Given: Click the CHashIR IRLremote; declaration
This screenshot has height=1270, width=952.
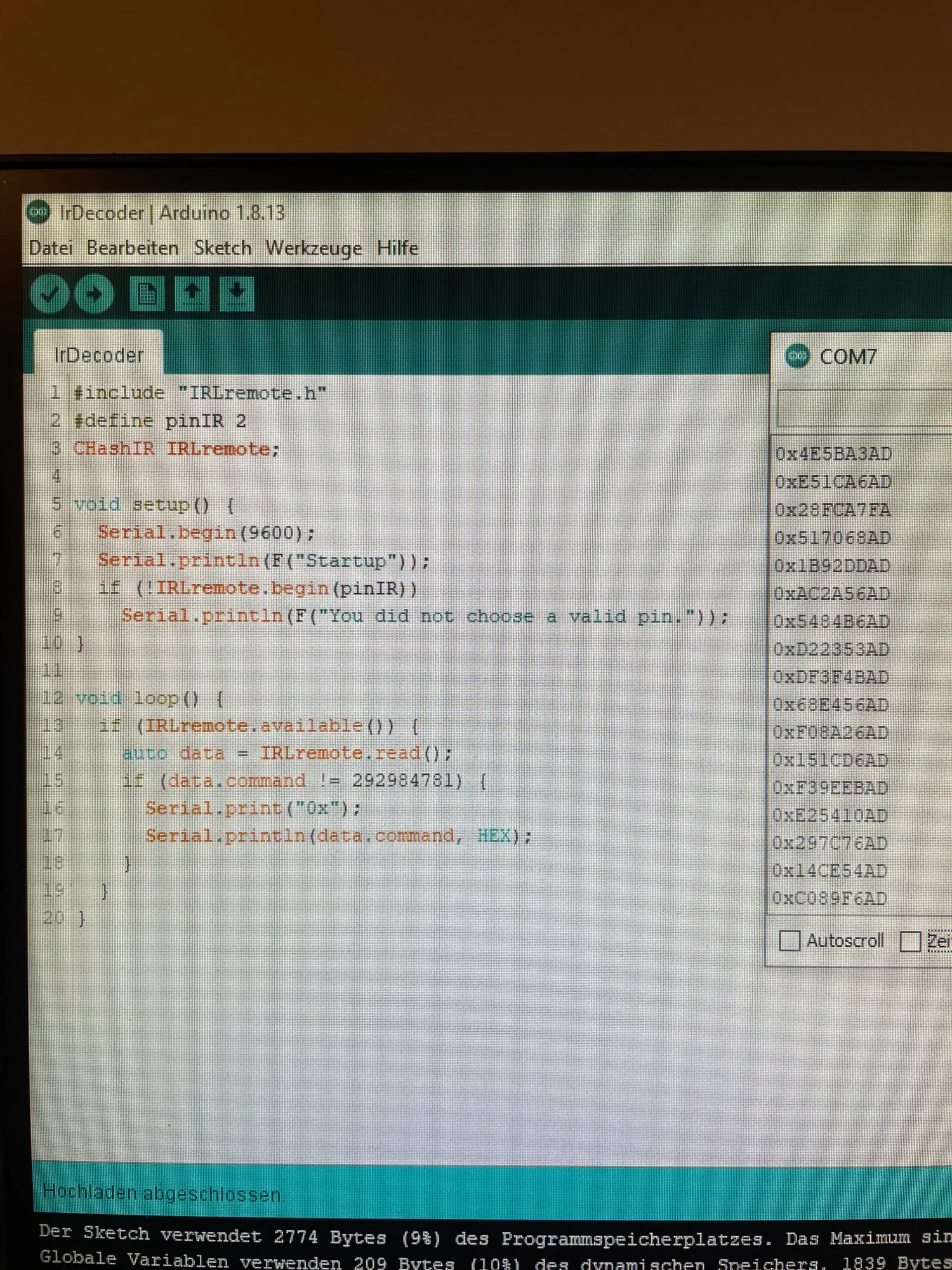Looking at the screenshot, I should point(176,448).
